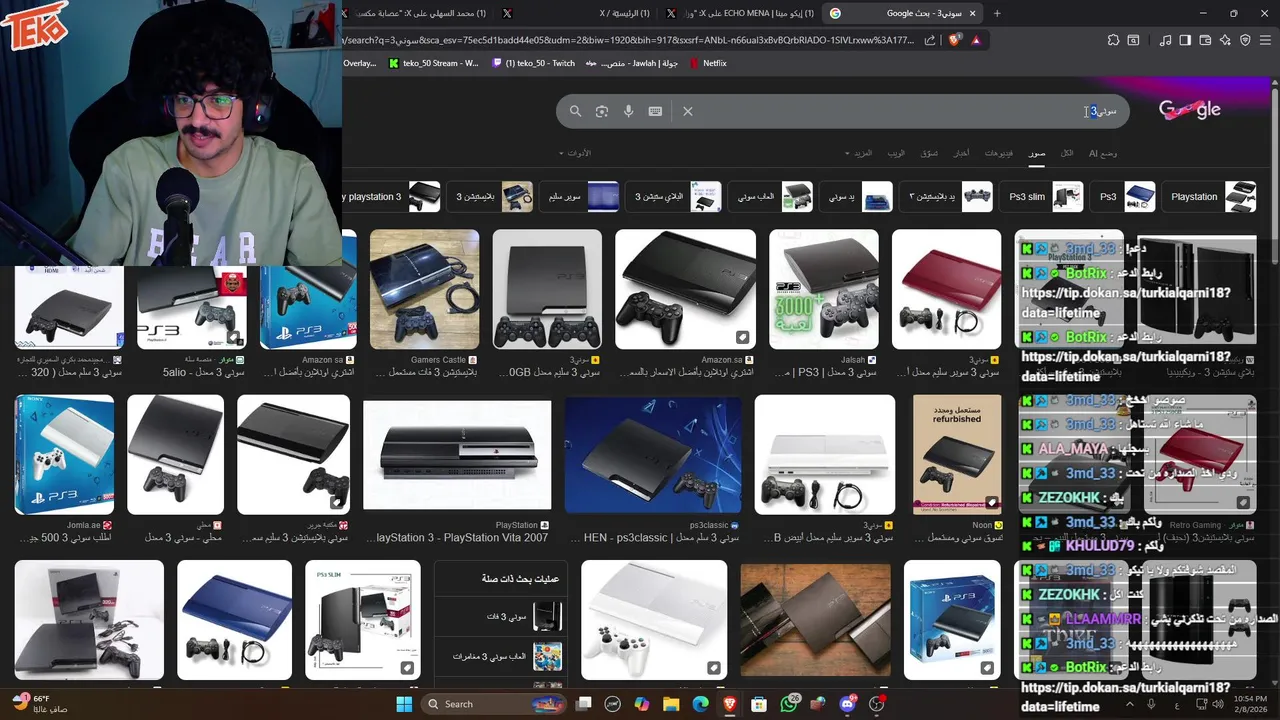
Task: Click related search سوني 3 فات
Action: pyautogui.click(x=500, y=617)
